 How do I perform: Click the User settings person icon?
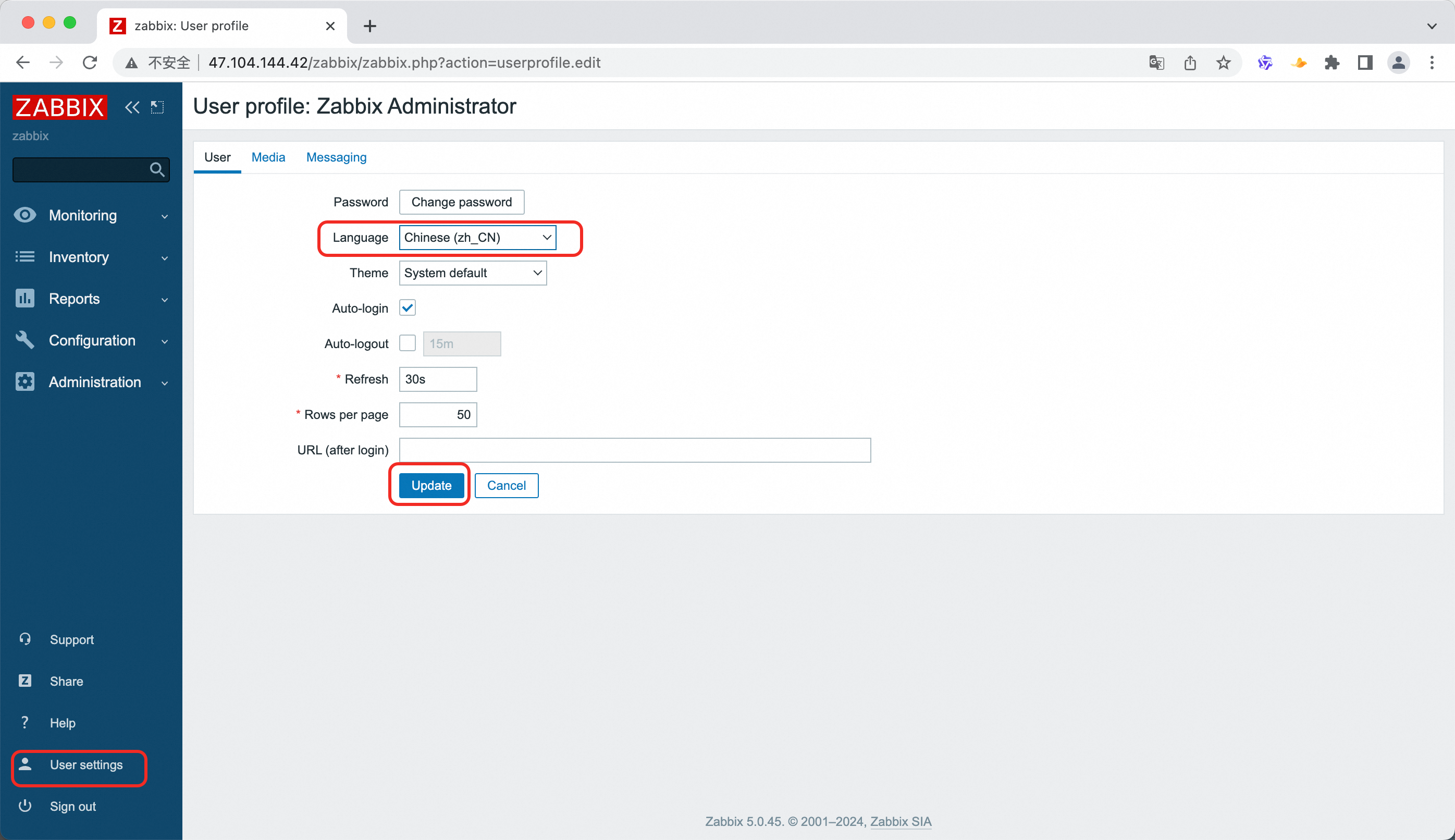tap(25, 764)
